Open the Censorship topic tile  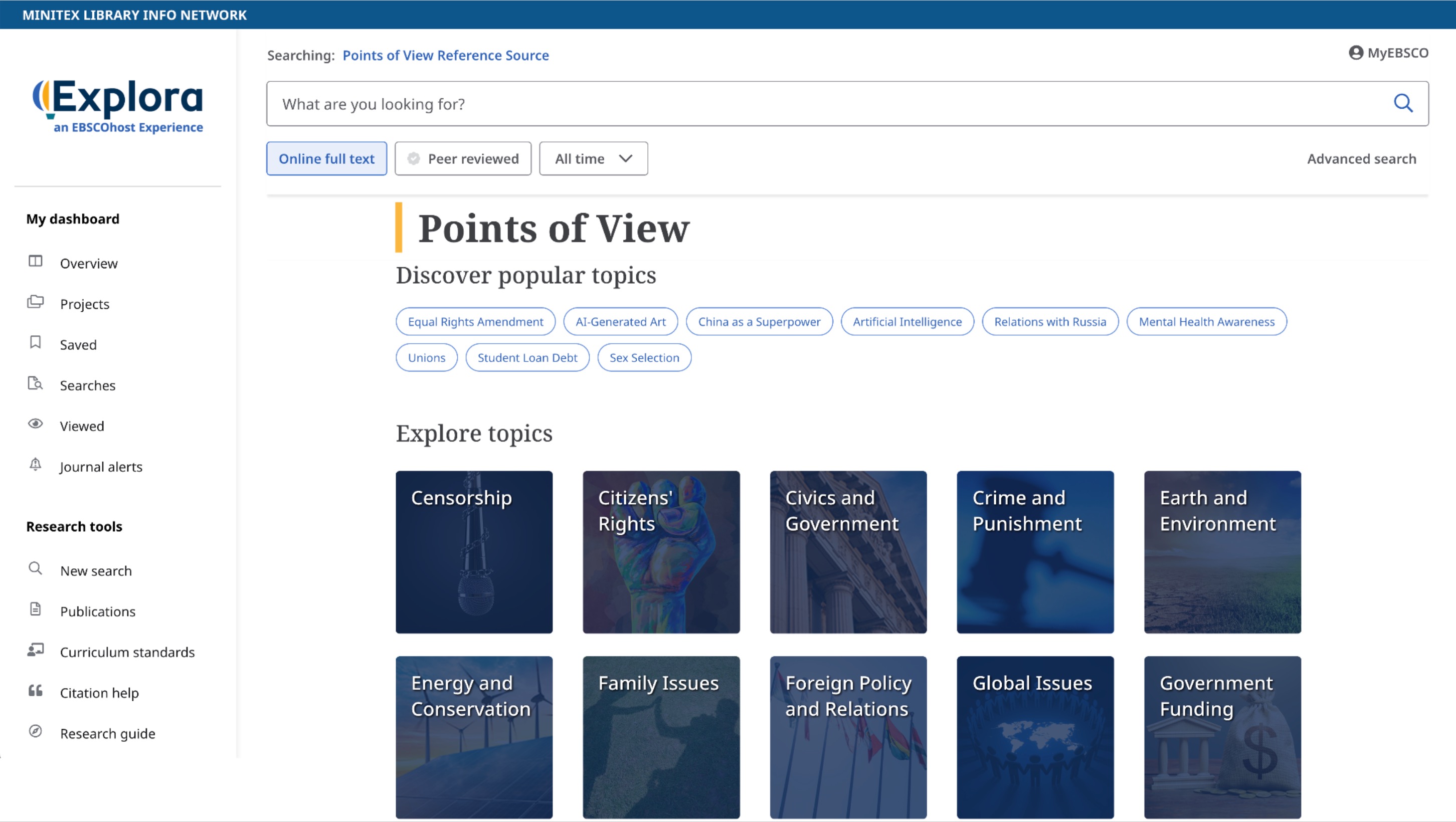(474, 552)
